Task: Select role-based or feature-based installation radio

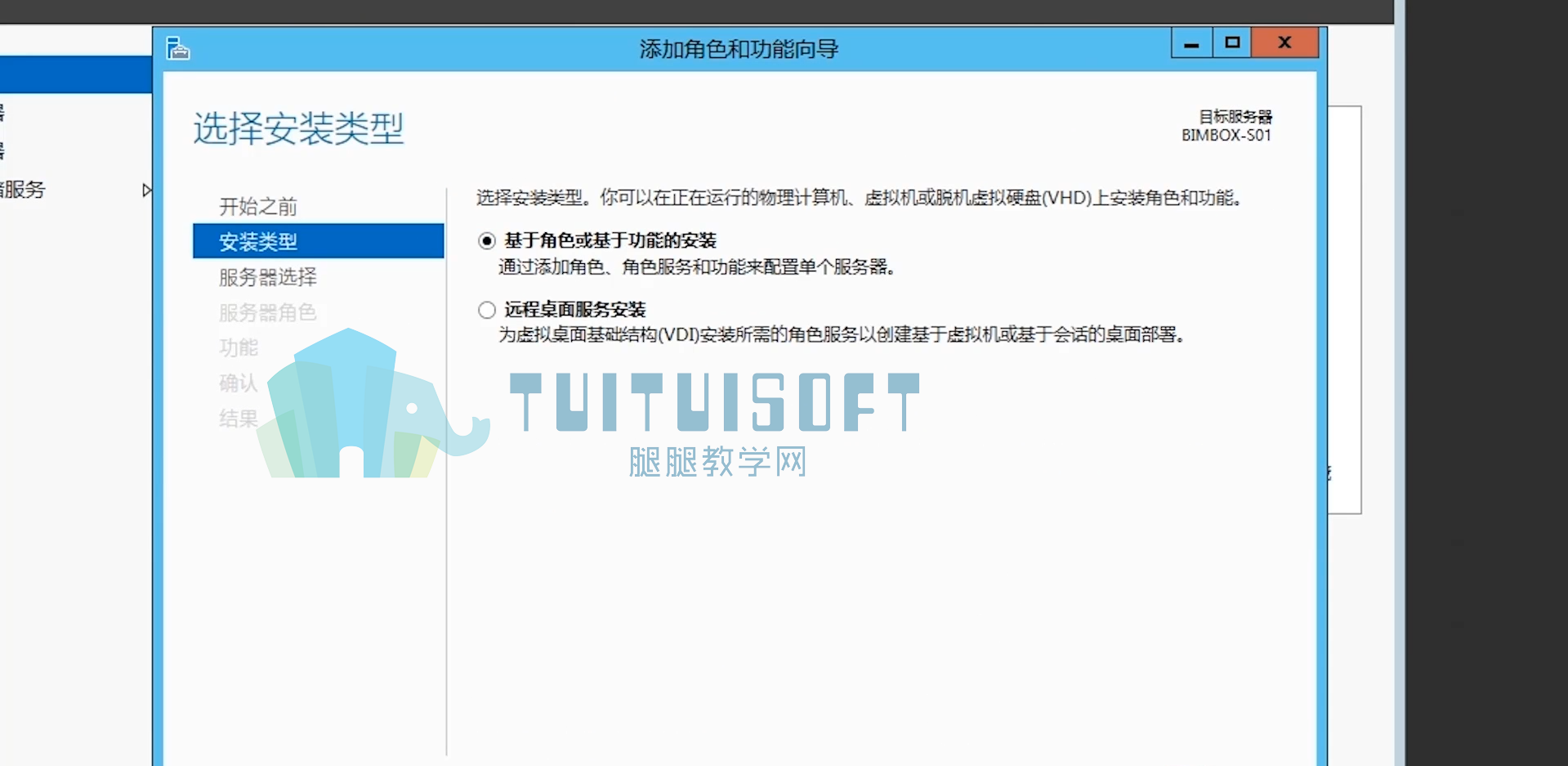Action: point(487,240)
